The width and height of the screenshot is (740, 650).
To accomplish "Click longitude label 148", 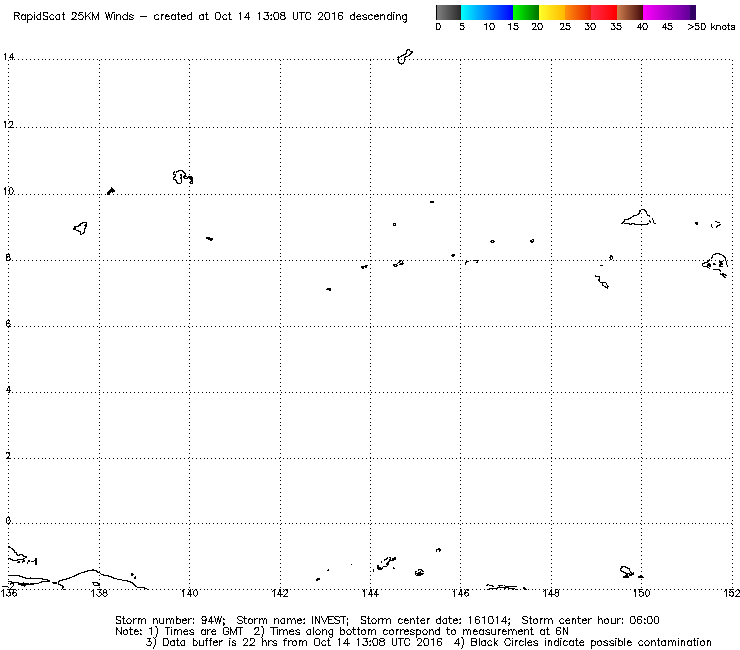I will (x=551, y=593).
